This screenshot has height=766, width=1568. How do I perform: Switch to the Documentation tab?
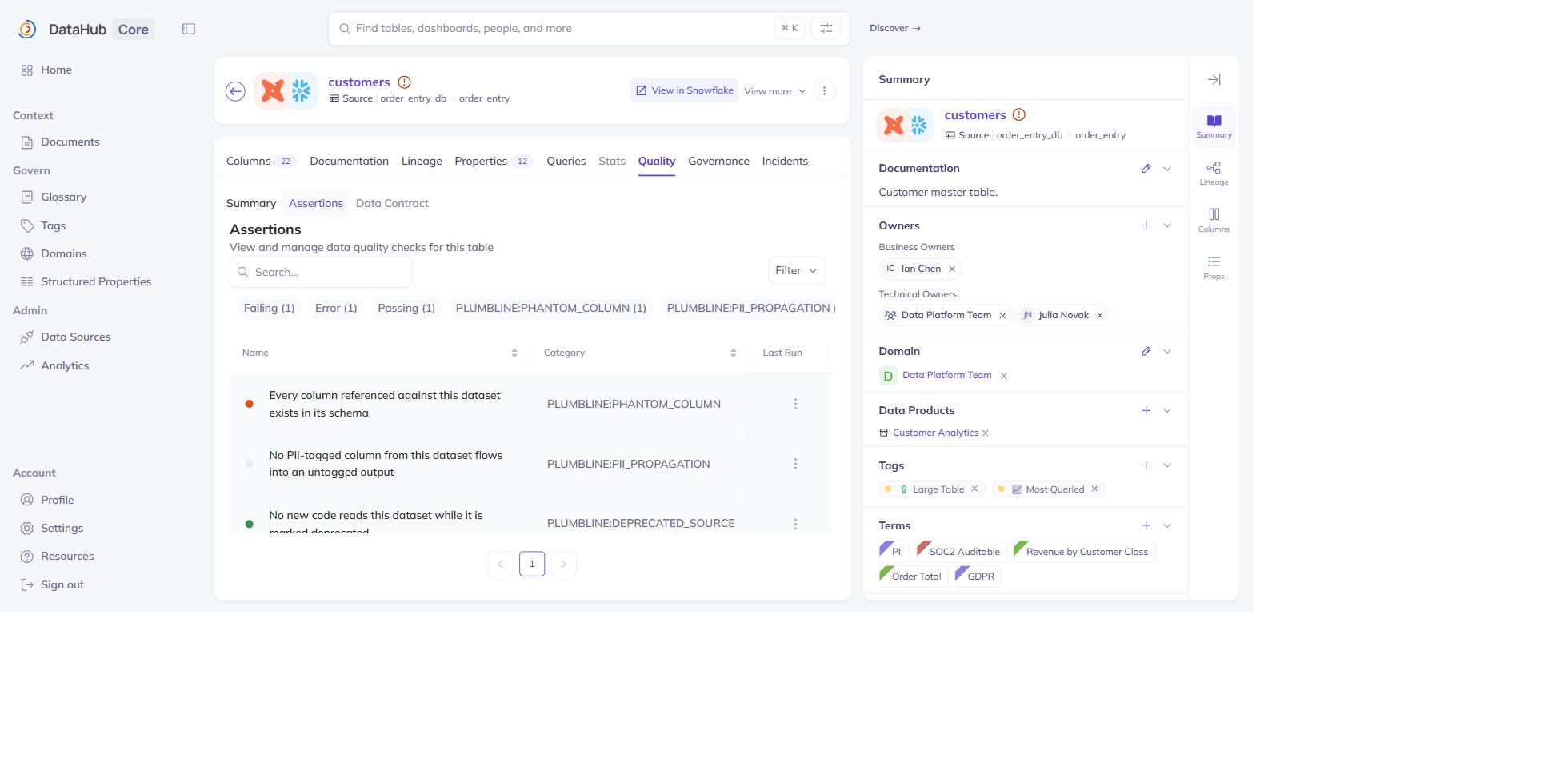coord(350,162)
